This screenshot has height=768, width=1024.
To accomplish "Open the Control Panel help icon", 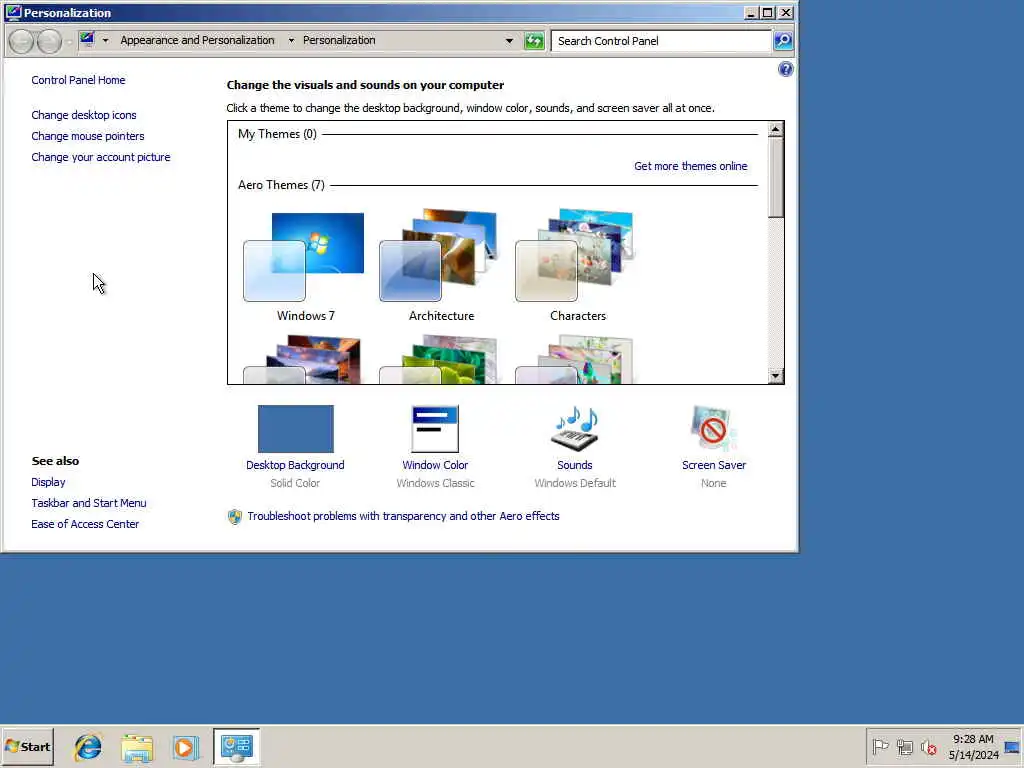I will tap(786, 69).
